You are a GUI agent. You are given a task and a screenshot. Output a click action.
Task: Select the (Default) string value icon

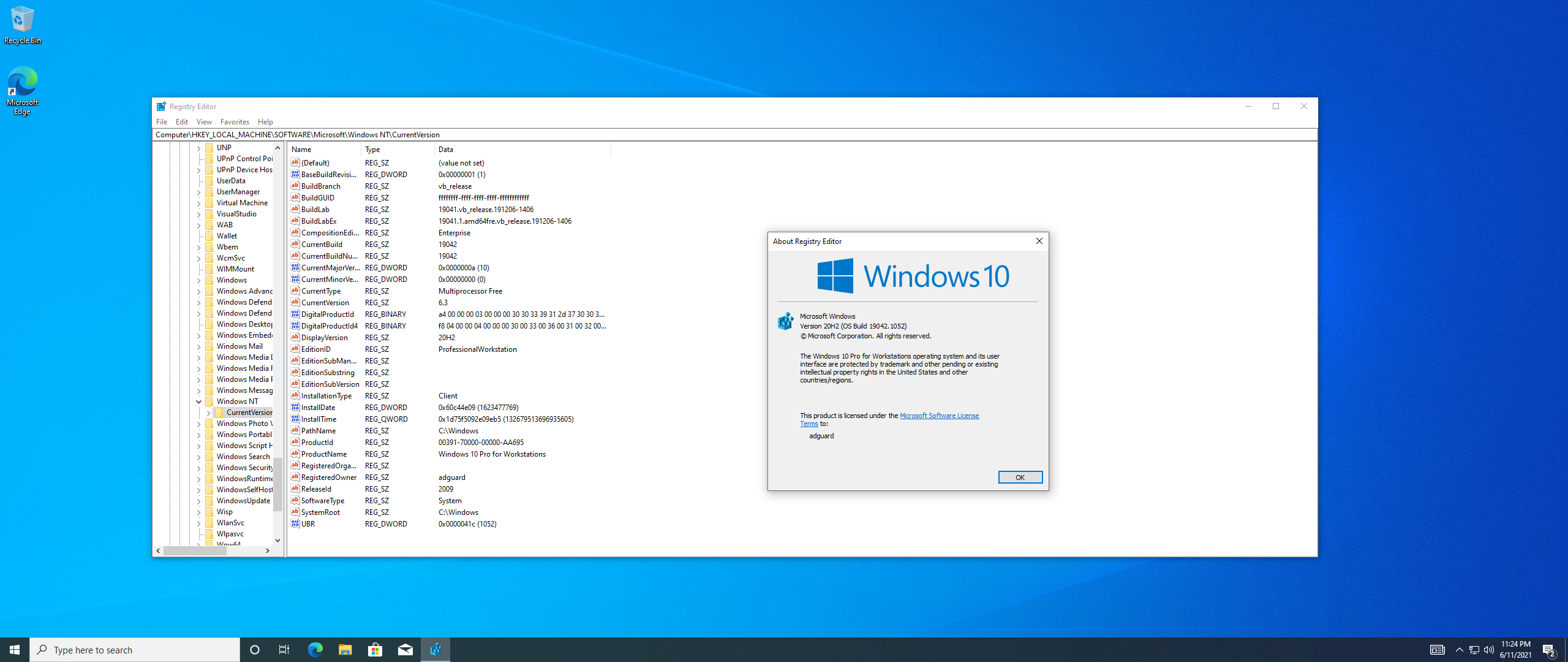(x=295, y=162)
